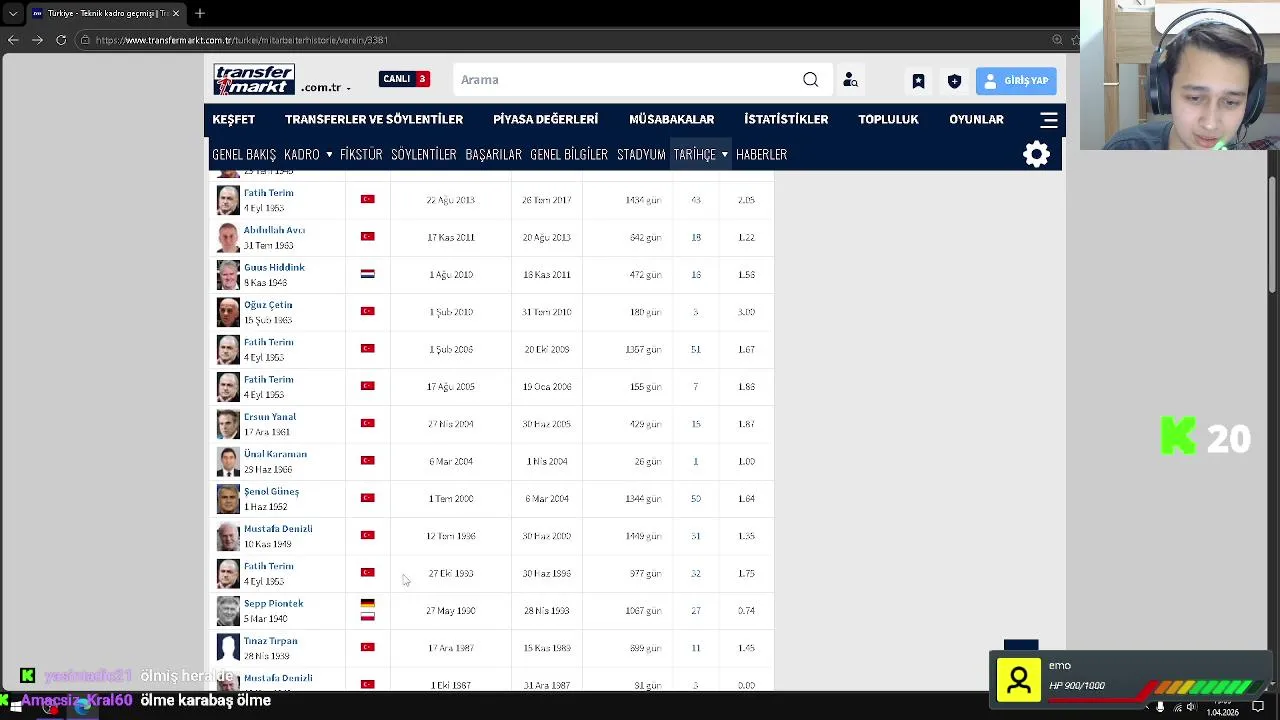
Task: Click Sepp Piontek's portrait thumbnail
Action: coord(228,611)
